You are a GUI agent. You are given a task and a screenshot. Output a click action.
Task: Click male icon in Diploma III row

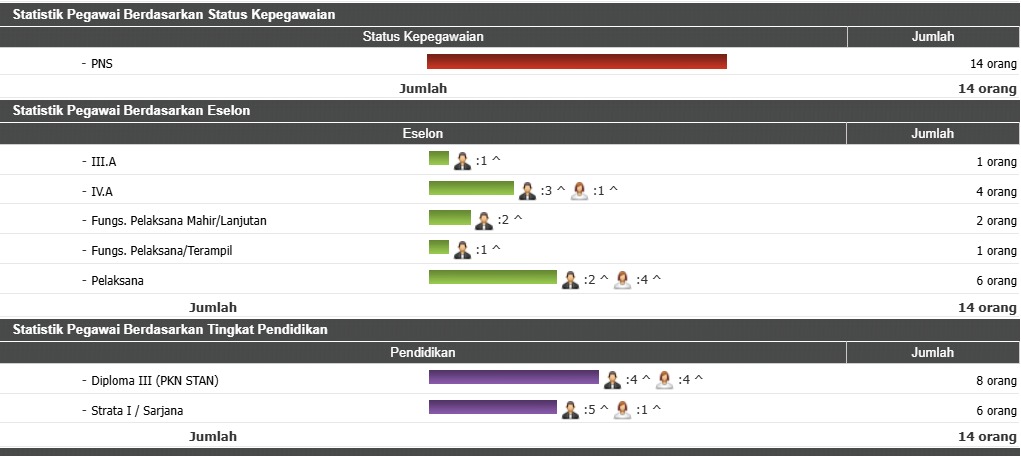pyautogui.click(x=612, y=380)
